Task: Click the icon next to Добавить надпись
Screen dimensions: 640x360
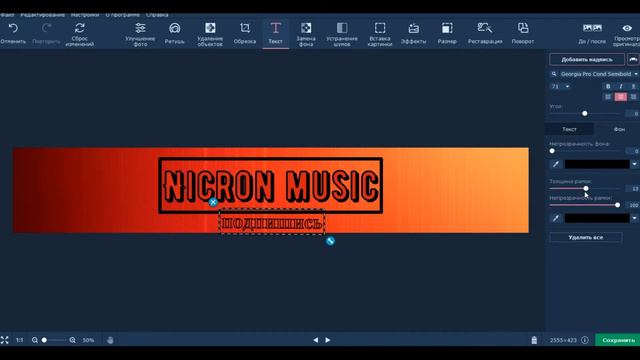Action: (633, 60)
